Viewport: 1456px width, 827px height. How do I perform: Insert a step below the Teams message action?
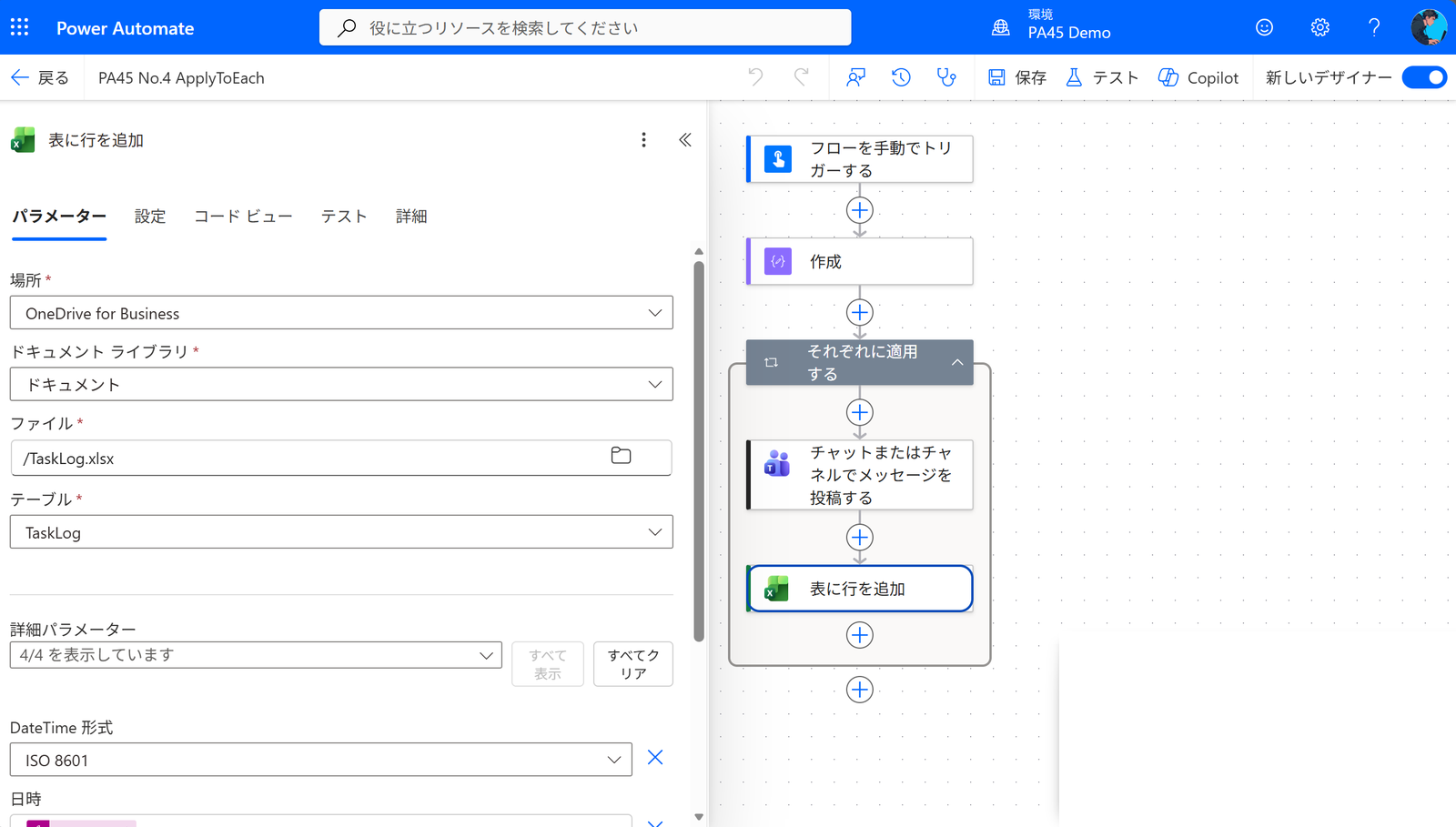(860, 537)
